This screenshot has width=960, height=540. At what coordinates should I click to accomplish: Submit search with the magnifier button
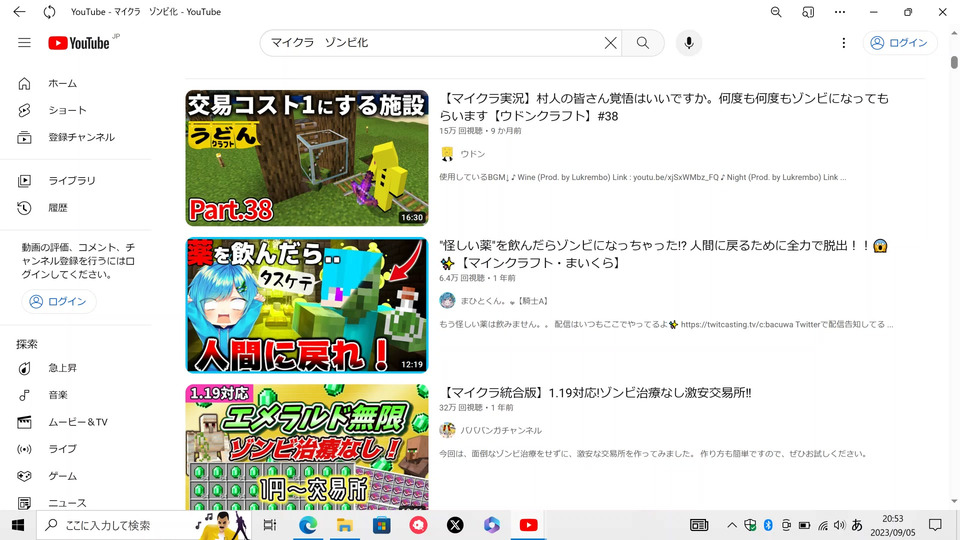(642, 43)
